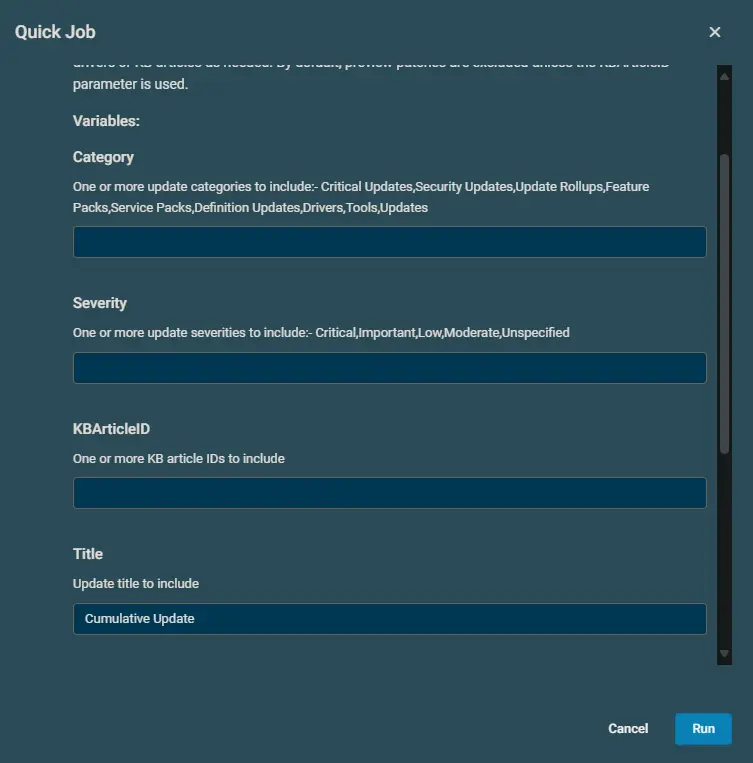Image resolution: width=753 pixels, height=763 pixels.
Task: Click the Variables heading
Action: (x=106, y=121)
